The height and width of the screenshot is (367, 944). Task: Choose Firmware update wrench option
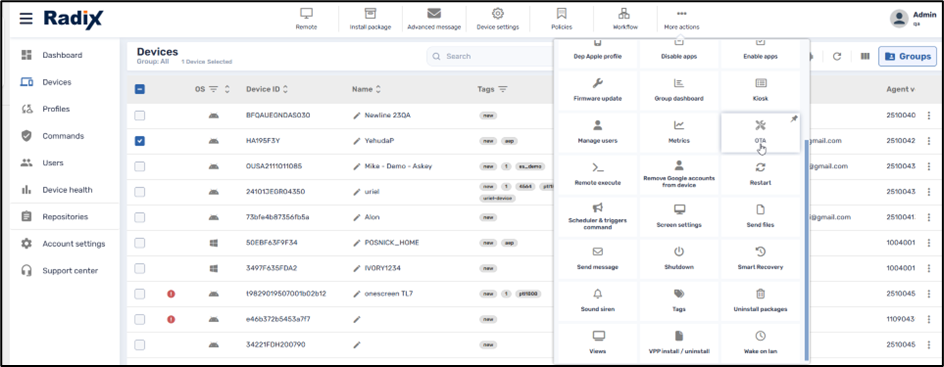(x=598, y=90)
